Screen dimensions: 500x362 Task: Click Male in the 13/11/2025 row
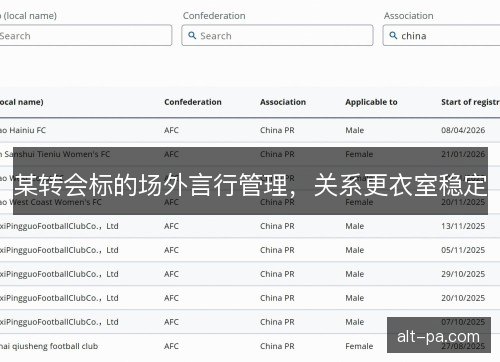(x=355, y=226)
